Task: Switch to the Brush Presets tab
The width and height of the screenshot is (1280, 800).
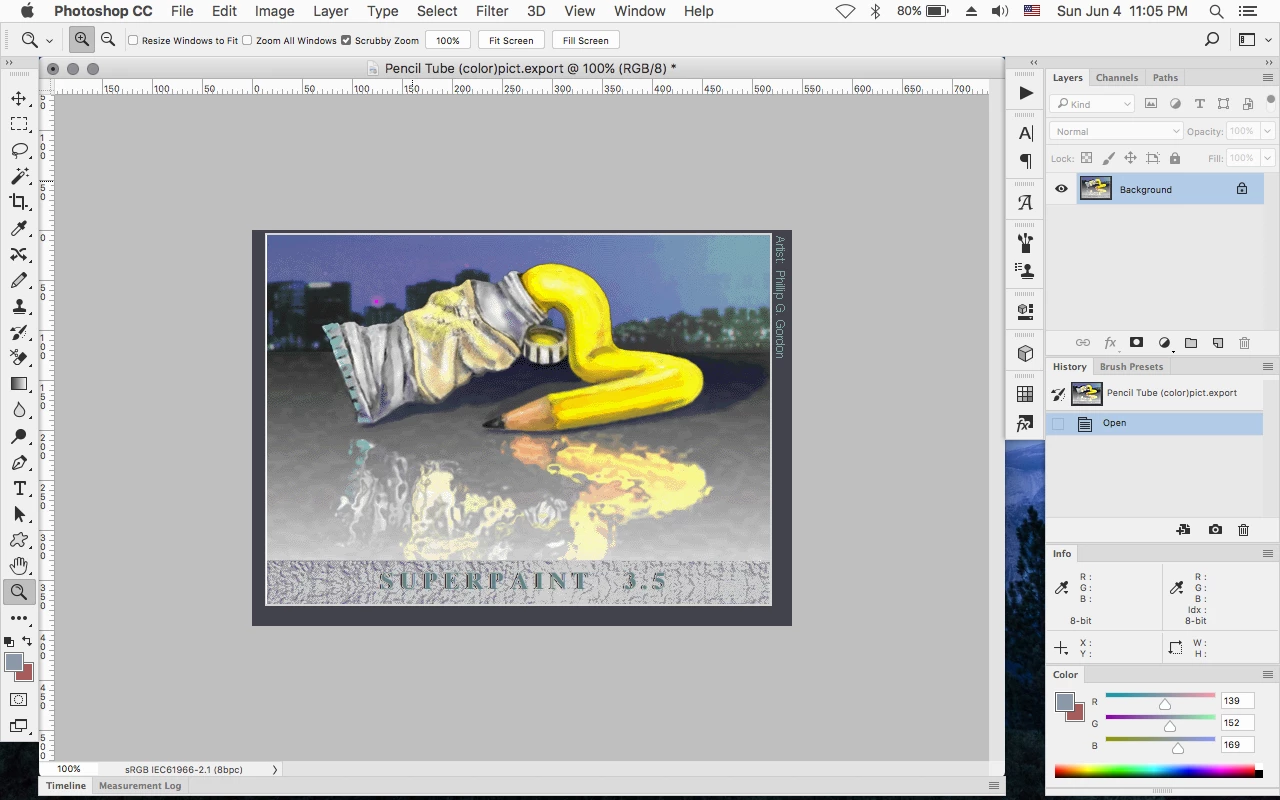Action: [x=1132, y=366]
